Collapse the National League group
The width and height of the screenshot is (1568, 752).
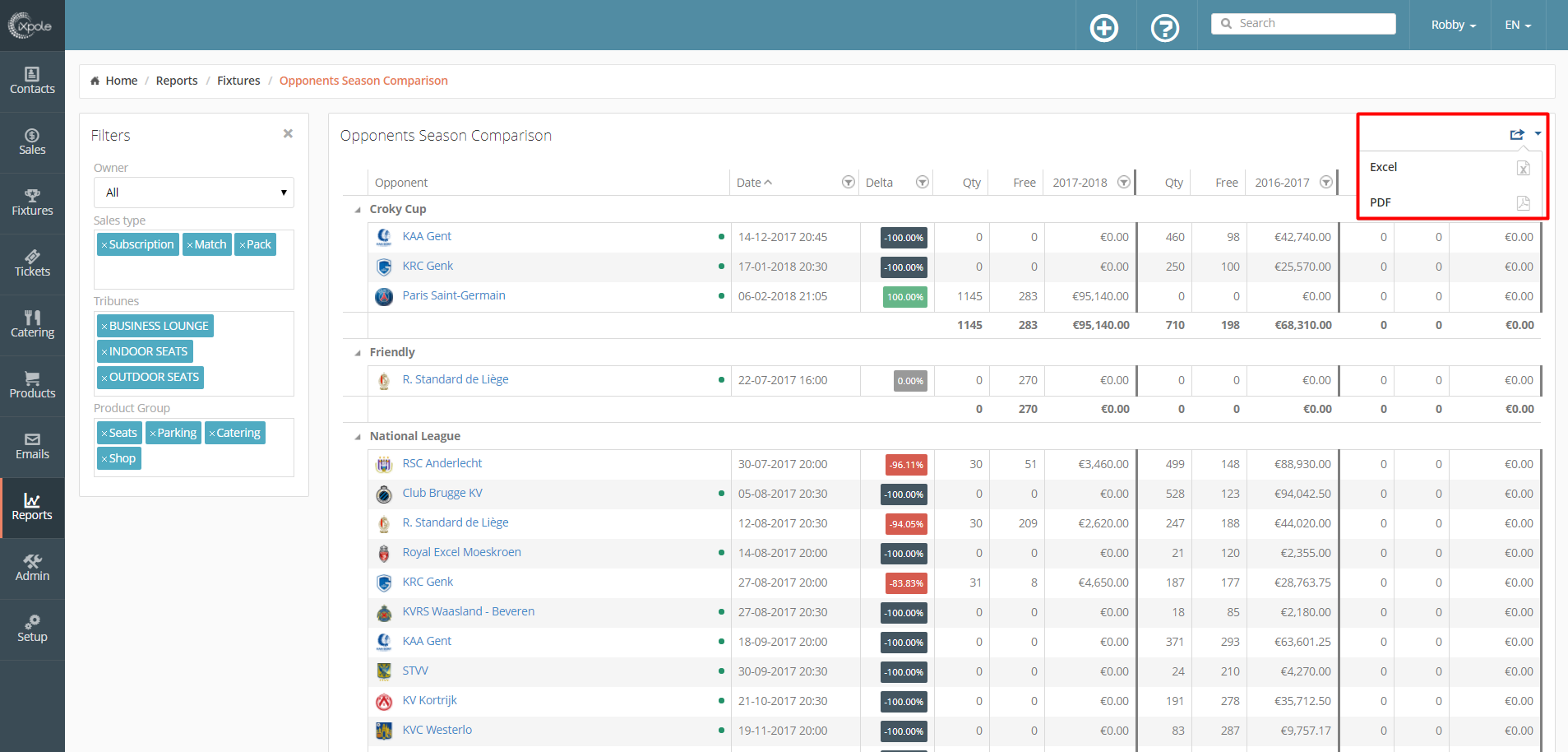[358, 437]
